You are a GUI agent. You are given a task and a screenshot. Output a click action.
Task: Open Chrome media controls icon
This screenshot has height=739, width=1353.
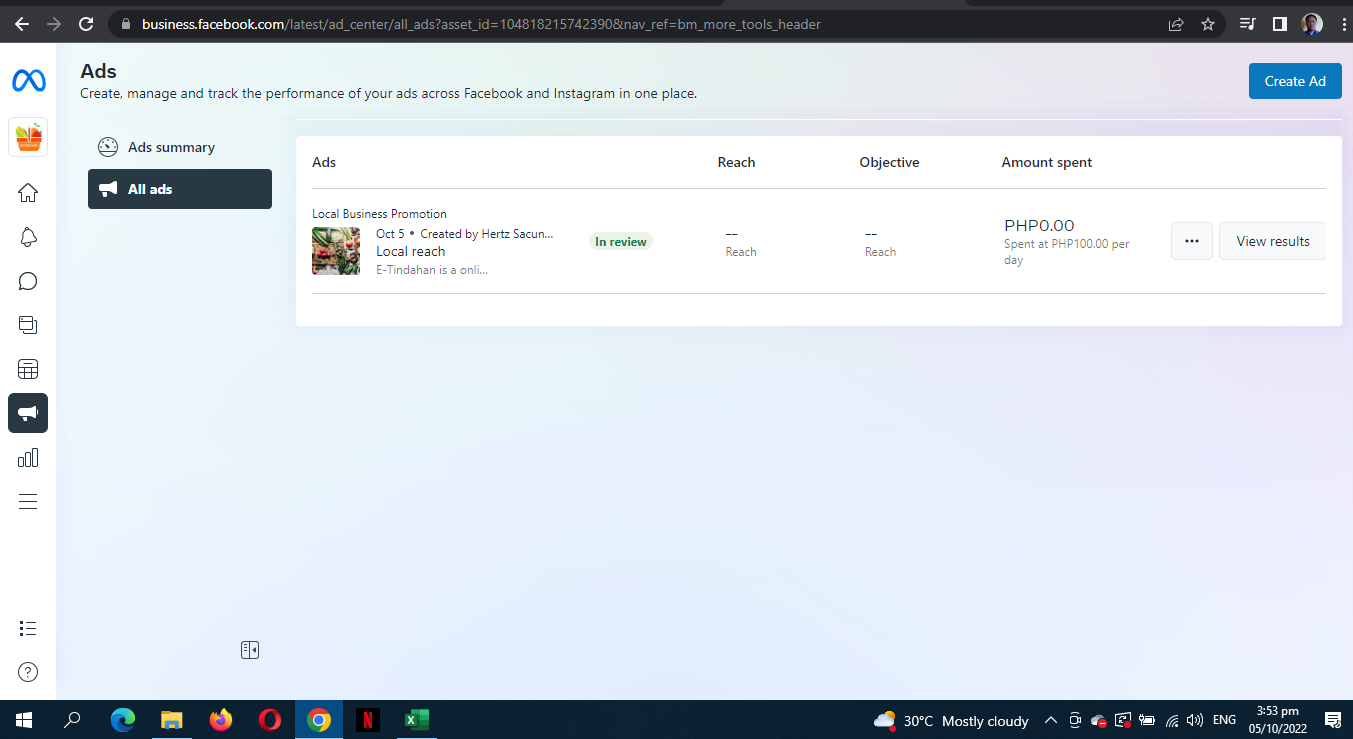coord(1247,24)
